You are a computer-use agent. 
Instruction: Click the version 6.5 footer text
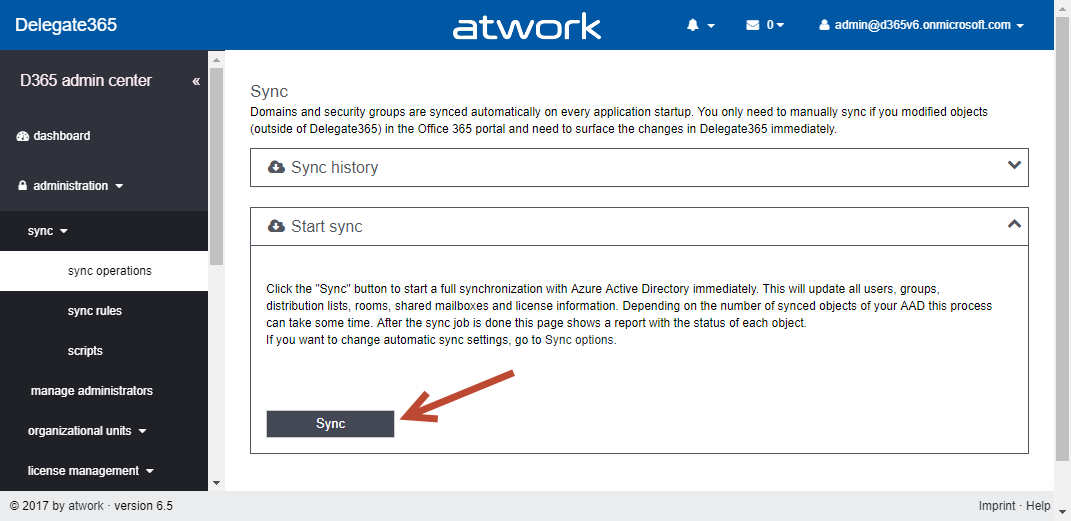tap(143, 506)
